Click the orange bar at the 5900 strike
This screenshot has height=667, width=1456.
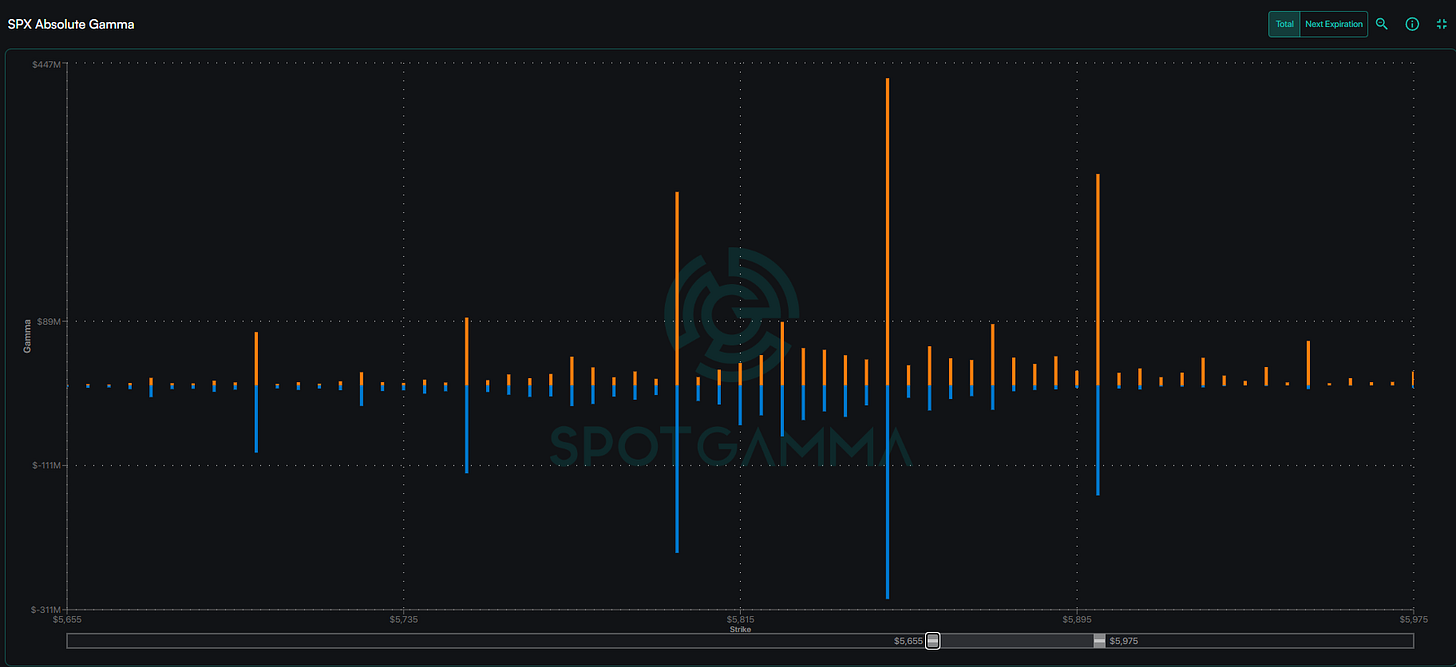(1098, 280)
